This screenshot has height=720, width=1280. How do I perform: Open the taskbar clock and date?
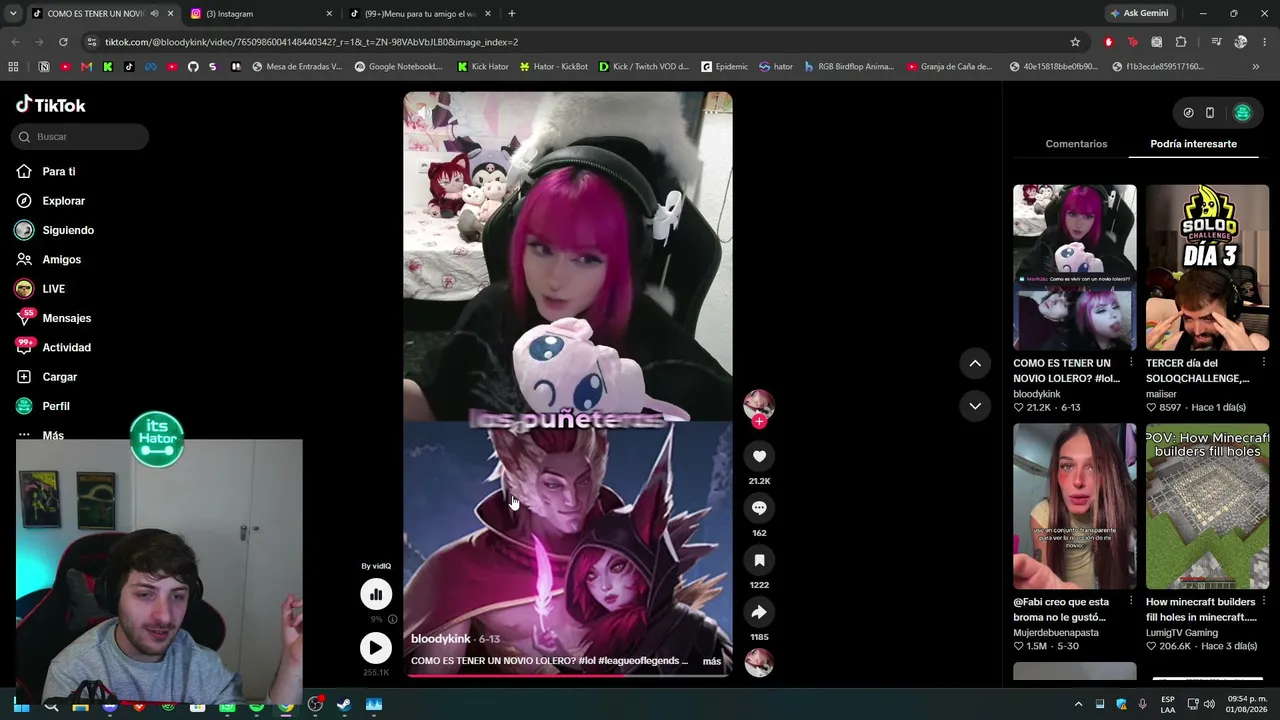(1245, 705)
